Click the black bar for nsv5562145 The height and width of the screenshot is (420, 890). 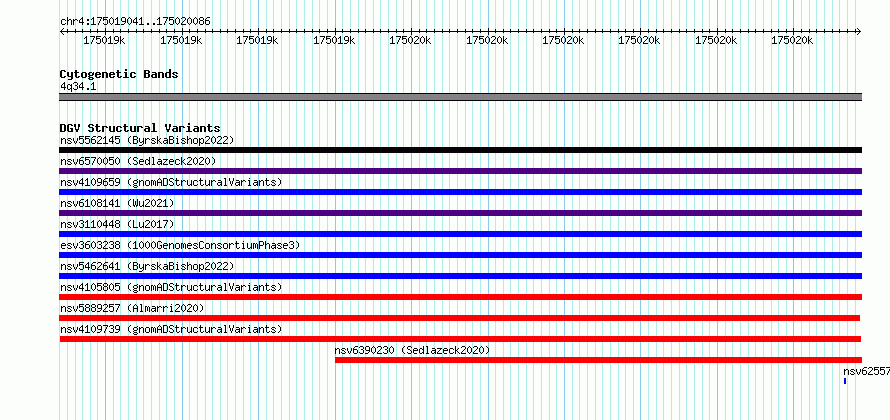tap(461, 150)
